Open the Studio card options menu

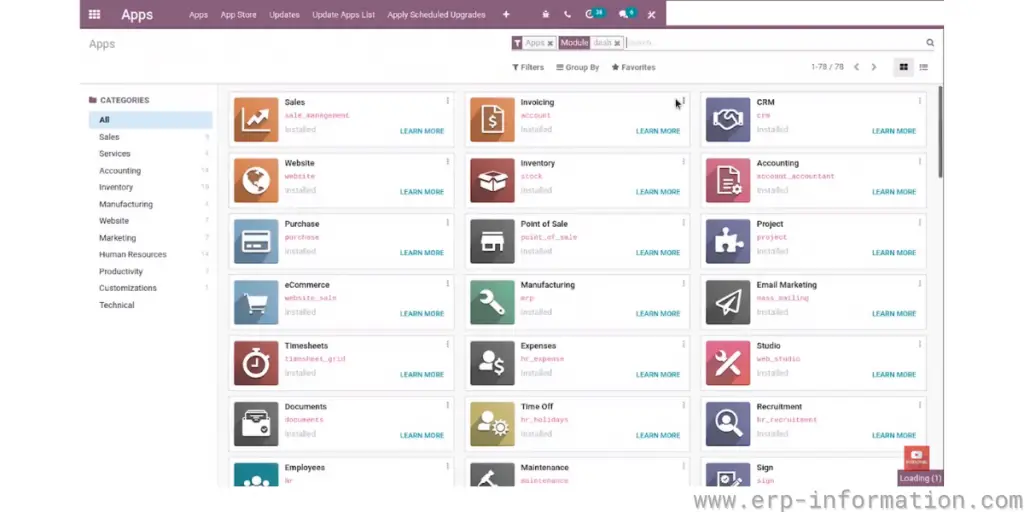click(x=920, y=344)
